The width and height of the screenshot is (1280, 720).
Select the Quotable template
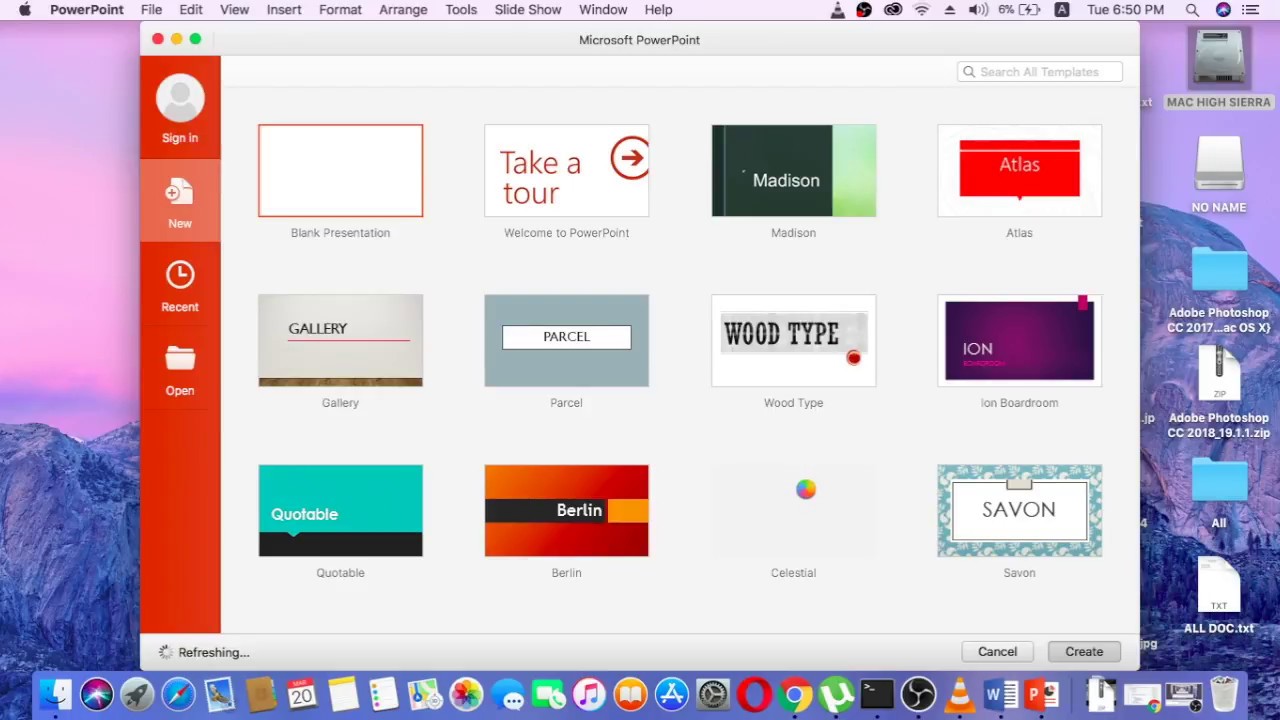coord(340,511)
